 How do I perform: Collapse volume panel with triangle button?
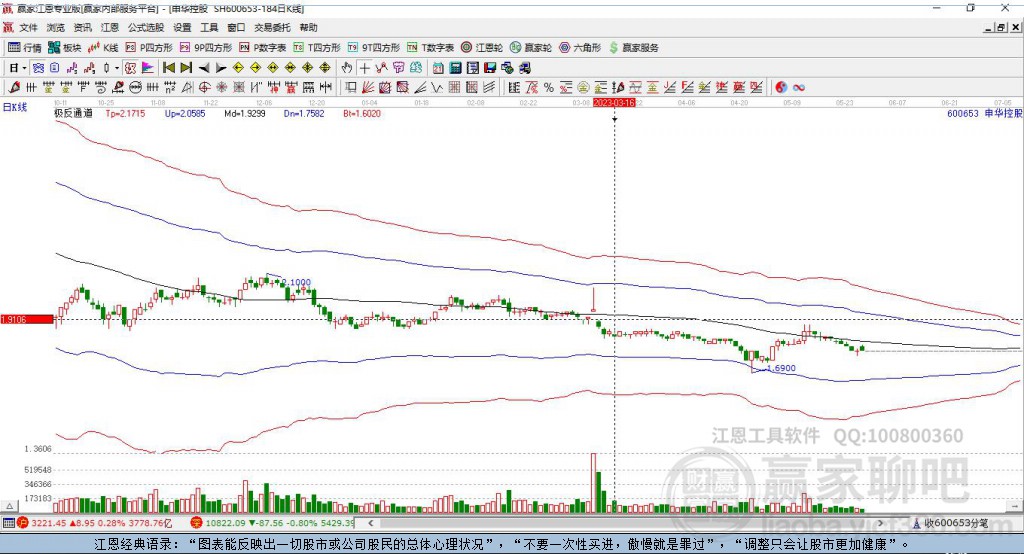[x=10, y=506]
